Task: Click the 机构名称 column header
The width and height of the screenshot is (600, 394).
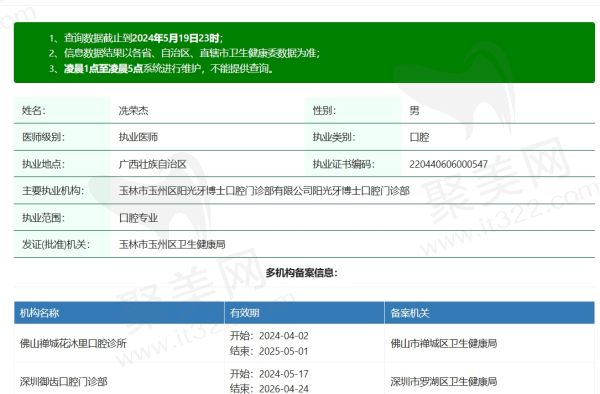Action: pos(119,313)
